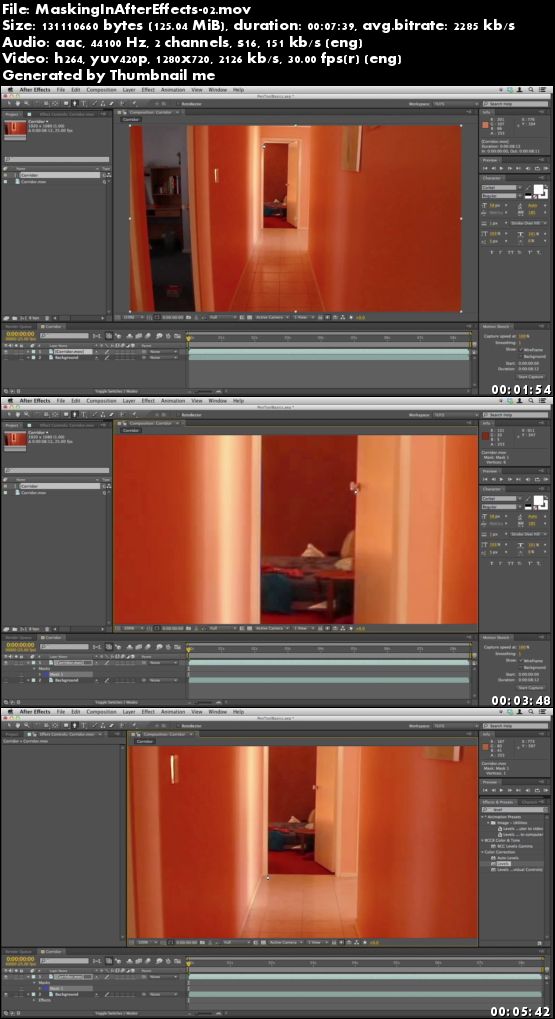Enable Motion Blur switch in the 00:01:54 timeline
Image resolution: width=555 pixels, height=1019 pixels.
(x=147, y=335)
